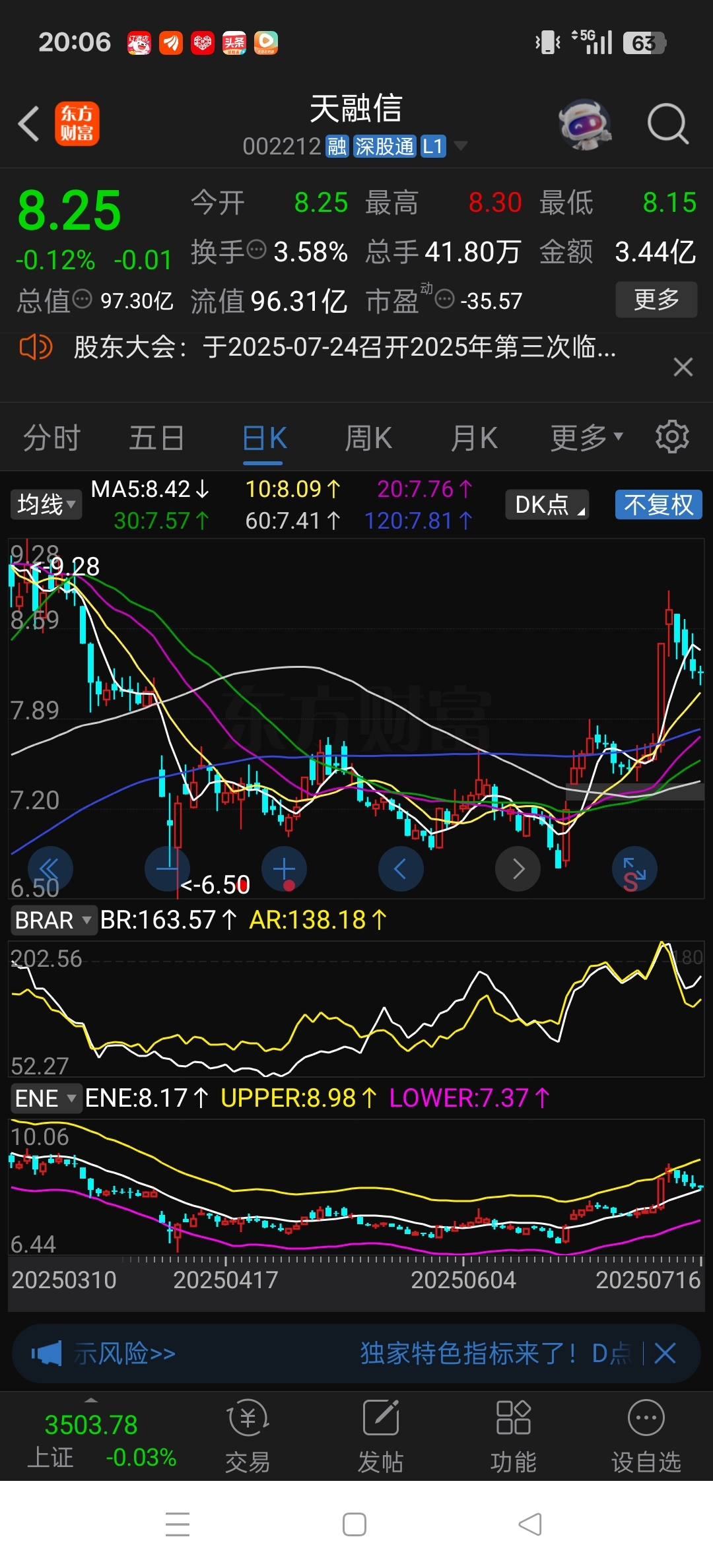Tap date label 20250417
Viewport: 713px width, 1568px height.
coord(225,1280)
